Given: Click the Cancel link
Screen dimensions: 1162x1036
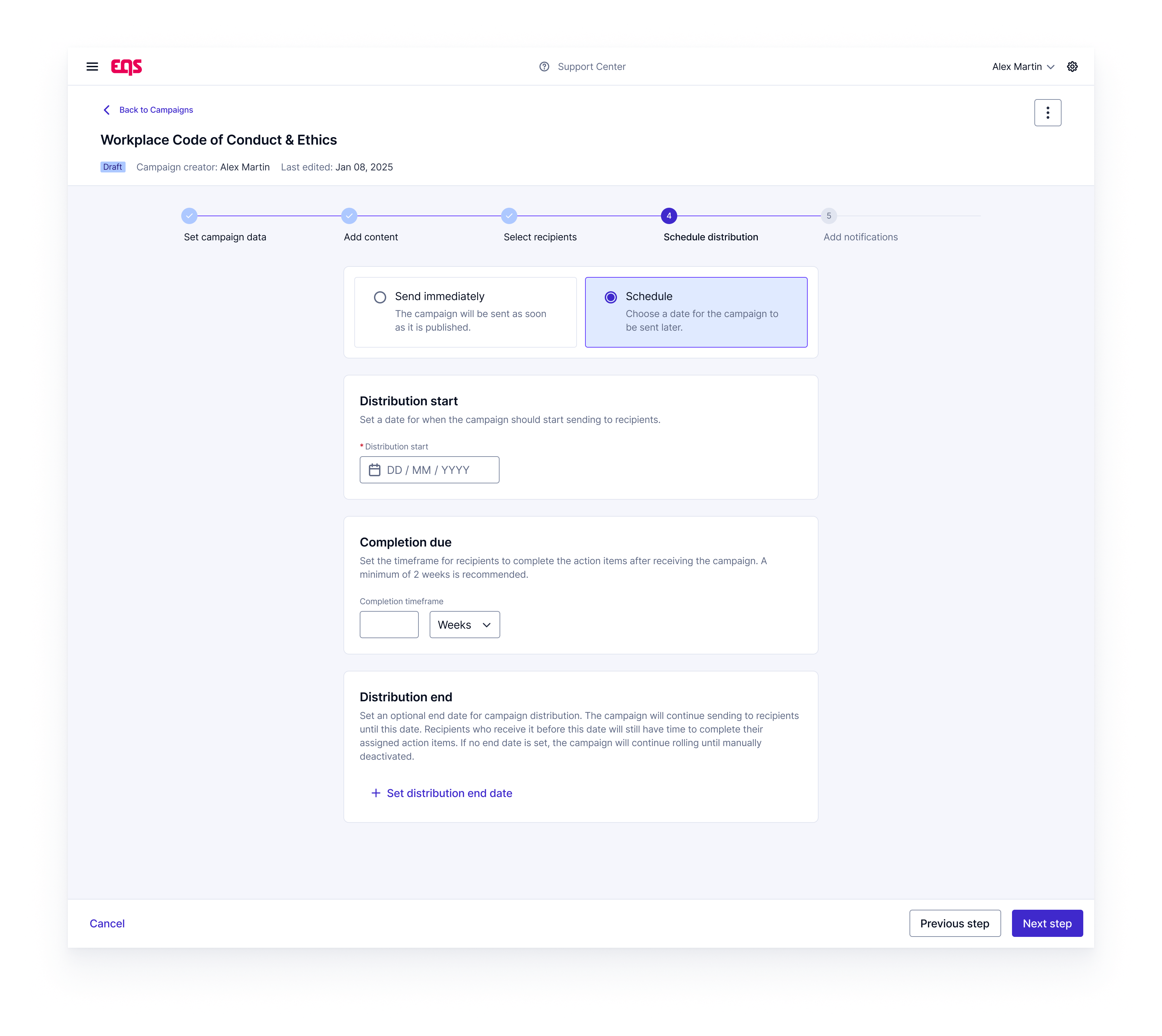Looking at the screenshot, I should (107, 923).
